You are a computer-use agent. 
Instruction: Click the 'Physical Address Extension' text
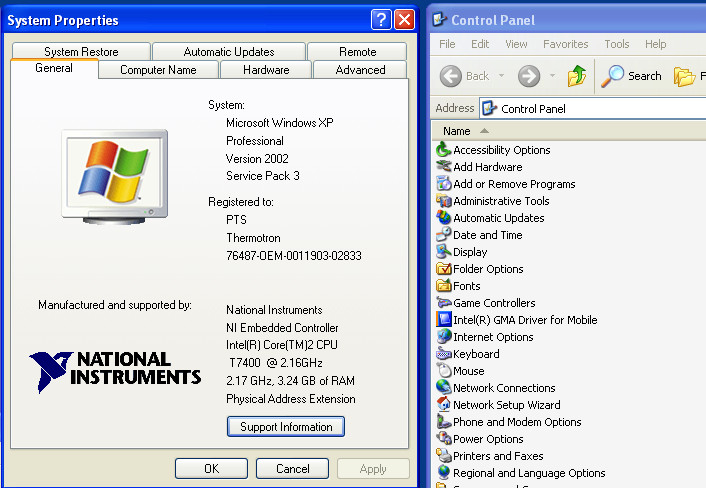coord(291,399)
